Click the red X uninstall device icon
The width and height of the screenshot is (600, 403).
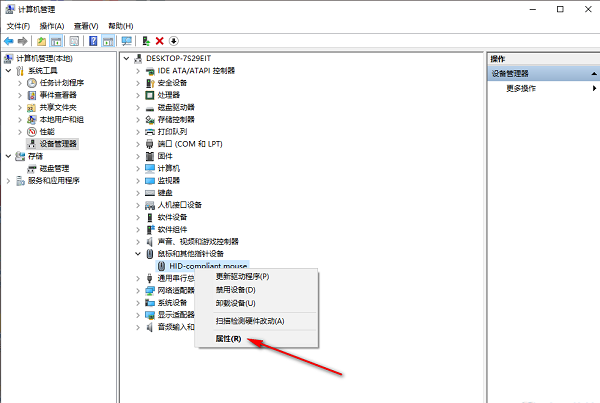[160, 41]
